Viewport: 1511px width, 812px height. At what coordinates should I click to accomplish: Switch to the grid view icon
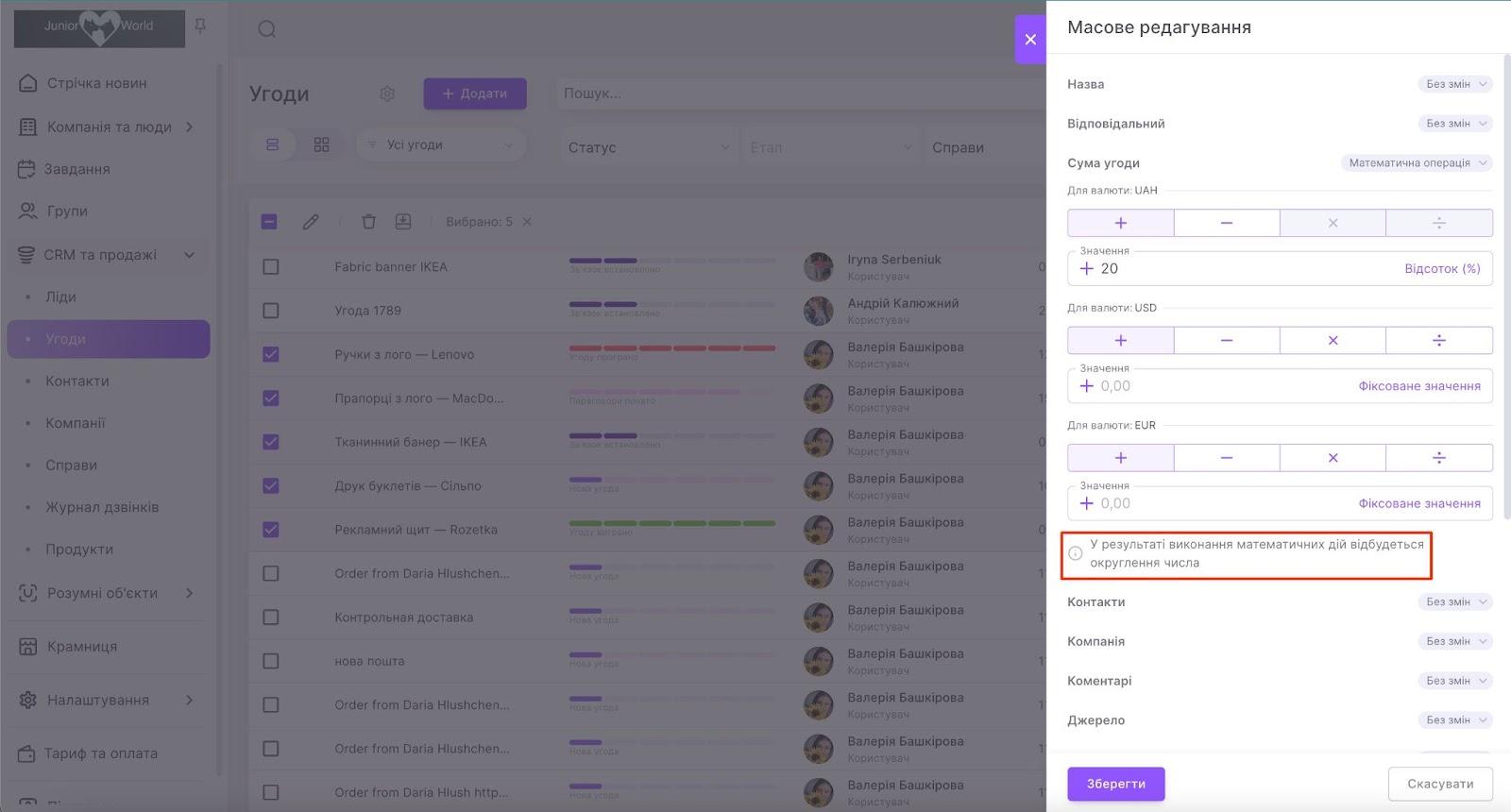click(x=321, y=144)
